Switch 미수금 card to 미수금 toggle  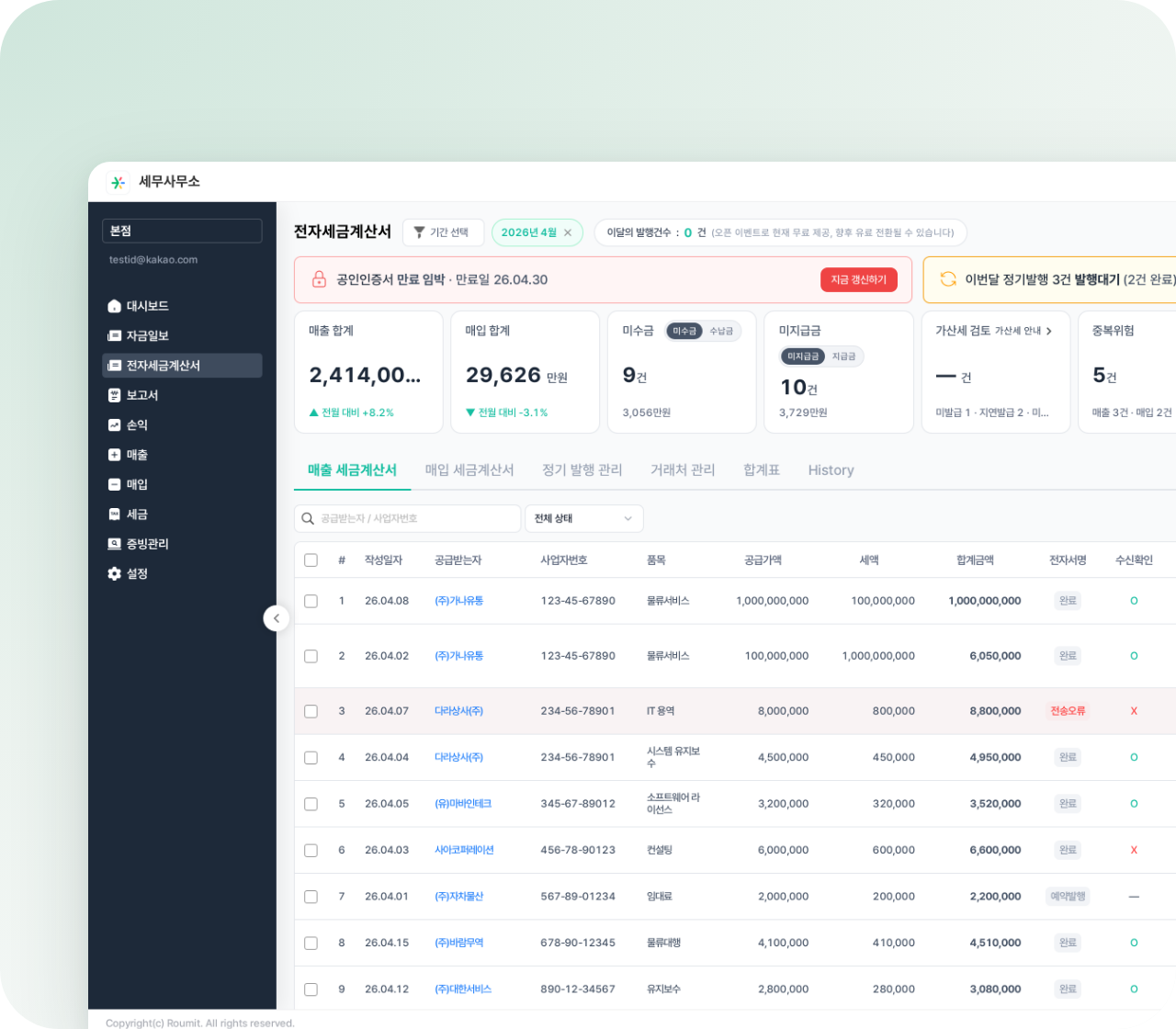click(x=684, y=331)
